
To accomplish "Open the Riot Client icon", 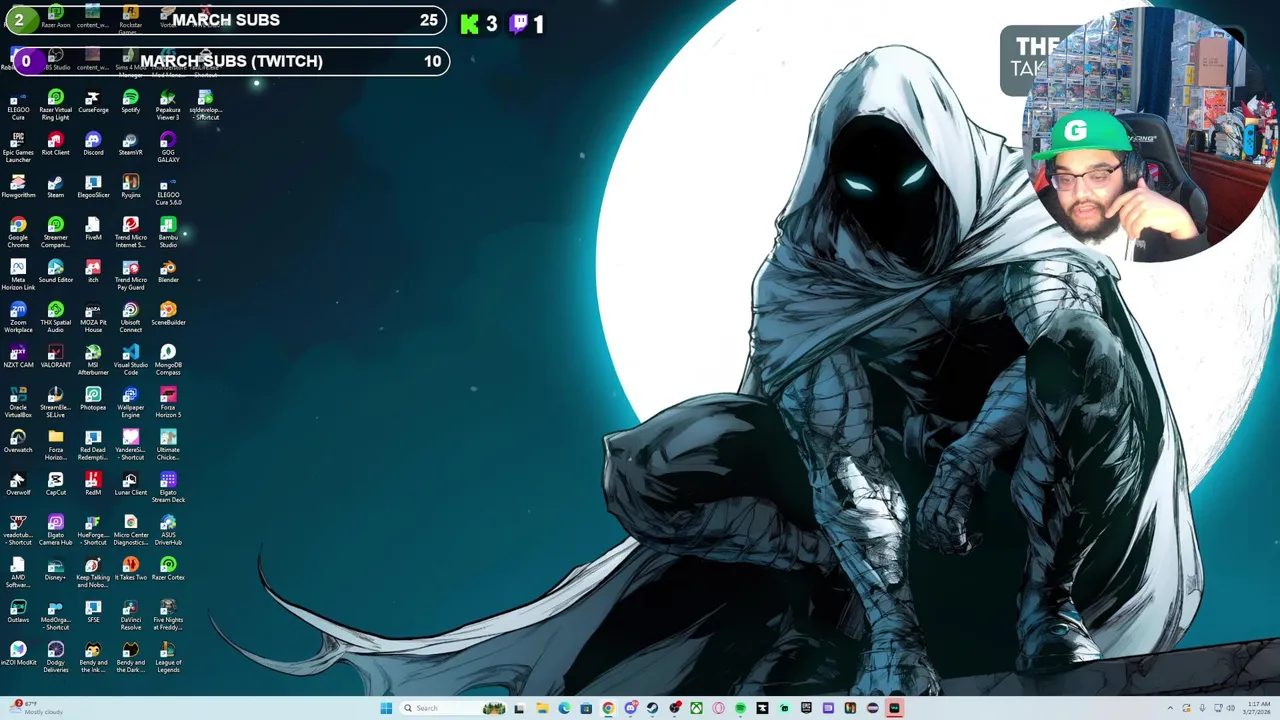I will (x=56, y=145).
